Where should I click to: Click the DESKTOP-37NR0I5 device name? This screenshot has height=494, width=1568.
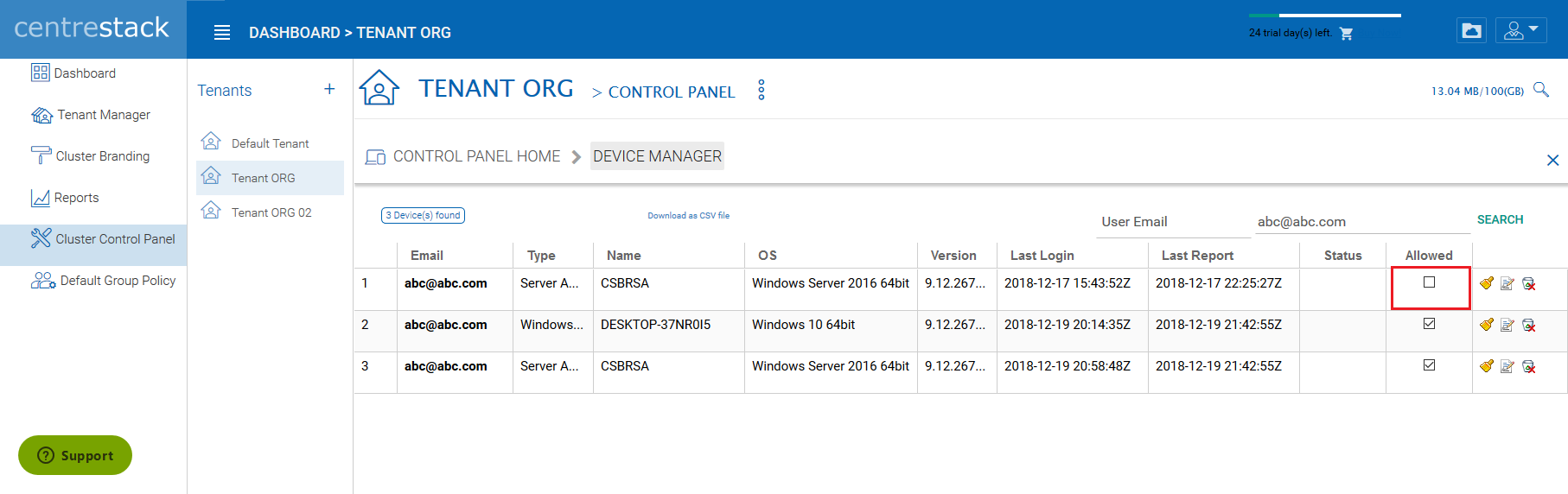(655, 325)
